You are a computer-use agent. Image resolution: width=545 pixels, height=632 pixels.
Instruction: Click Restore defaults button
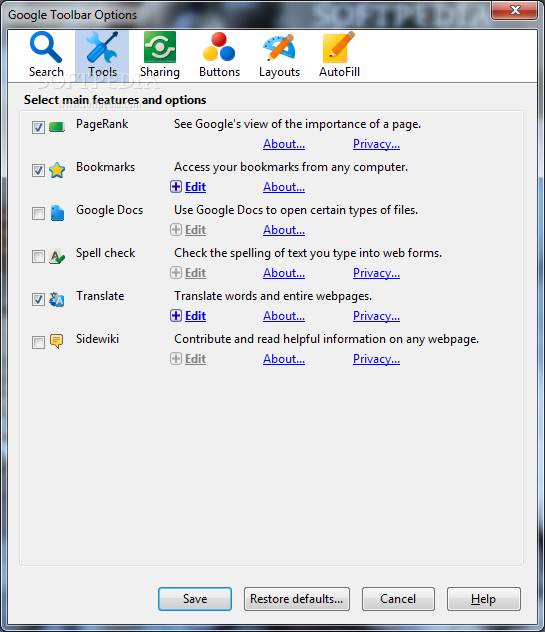click(297, 599)
